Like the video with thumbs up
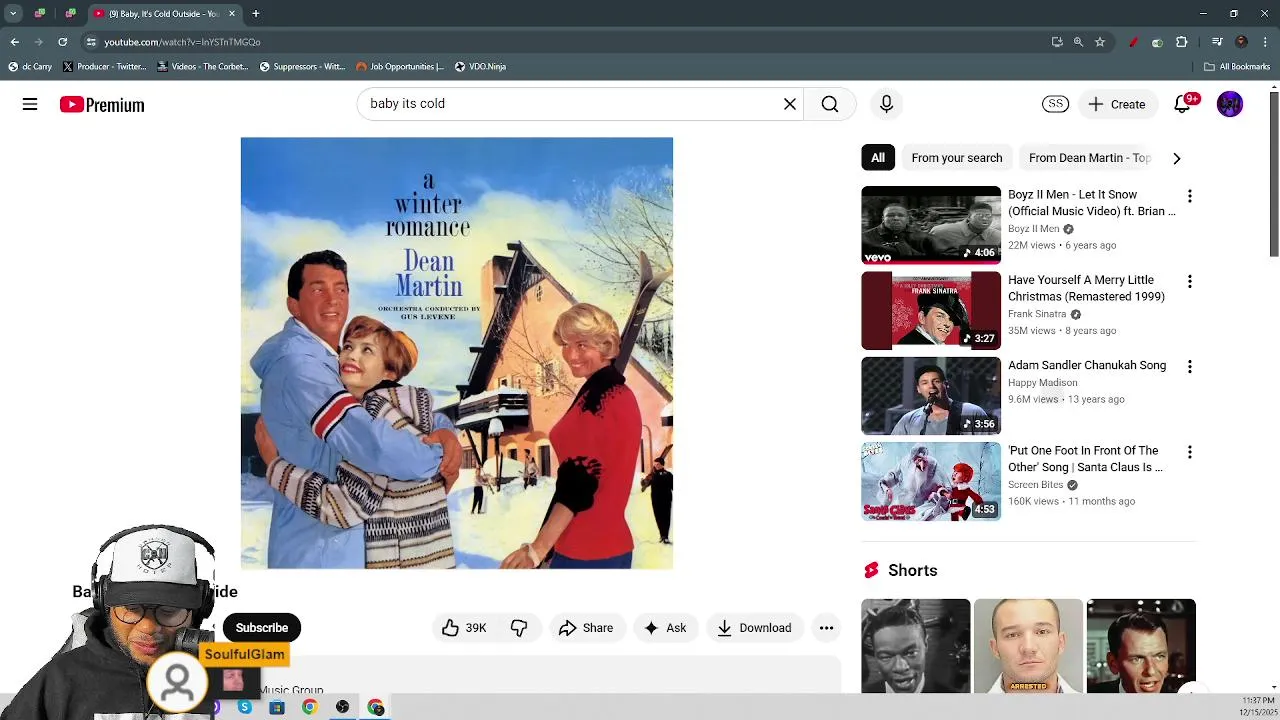This screenshot has width=1280, height=720. (x=451, y=628)
